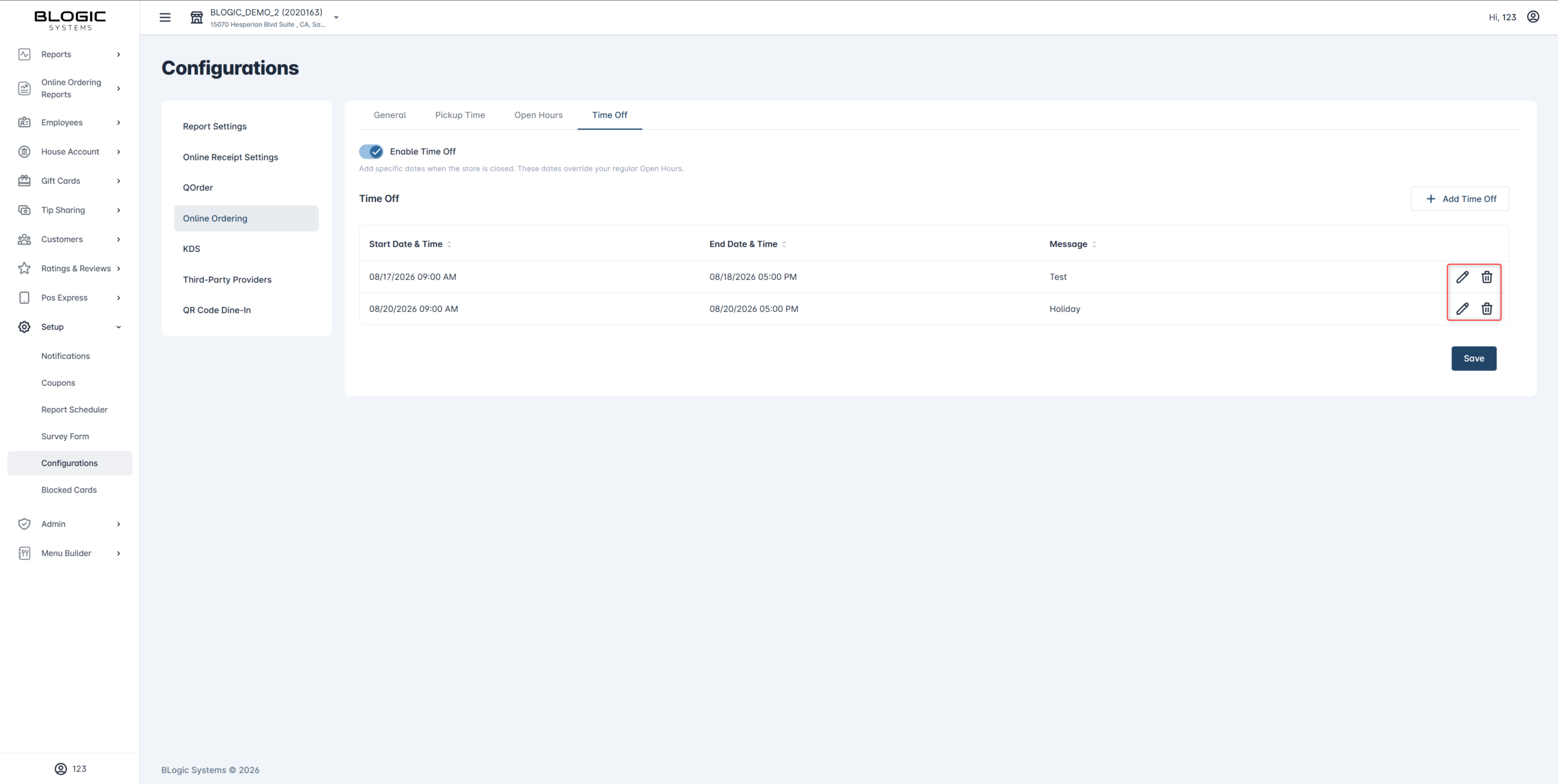Click the Holiday message cell

(1064, 309)
